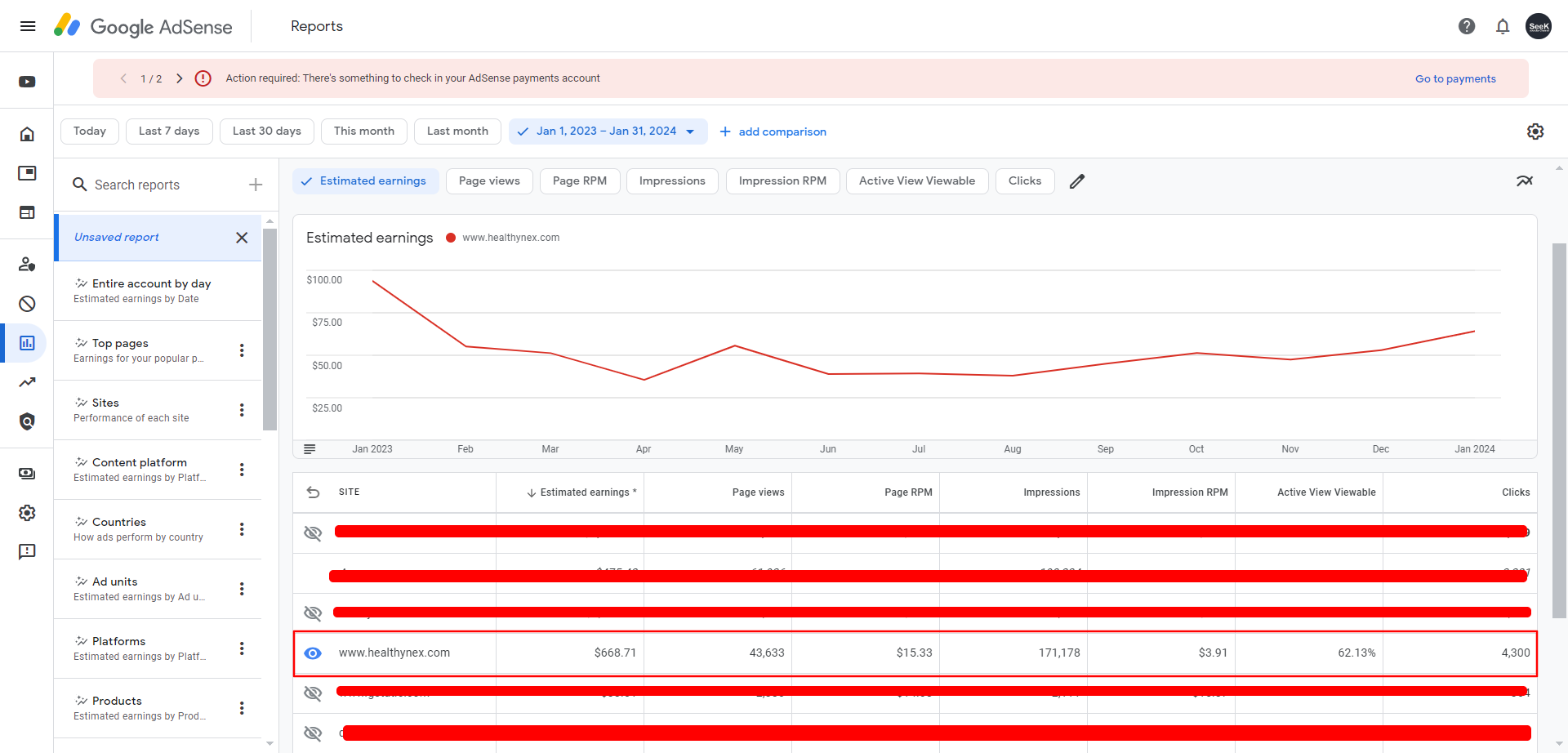Viewport: 1568px width, 753px height.
Task: Select the Reports sidebar icon
Action: [27, 343]
